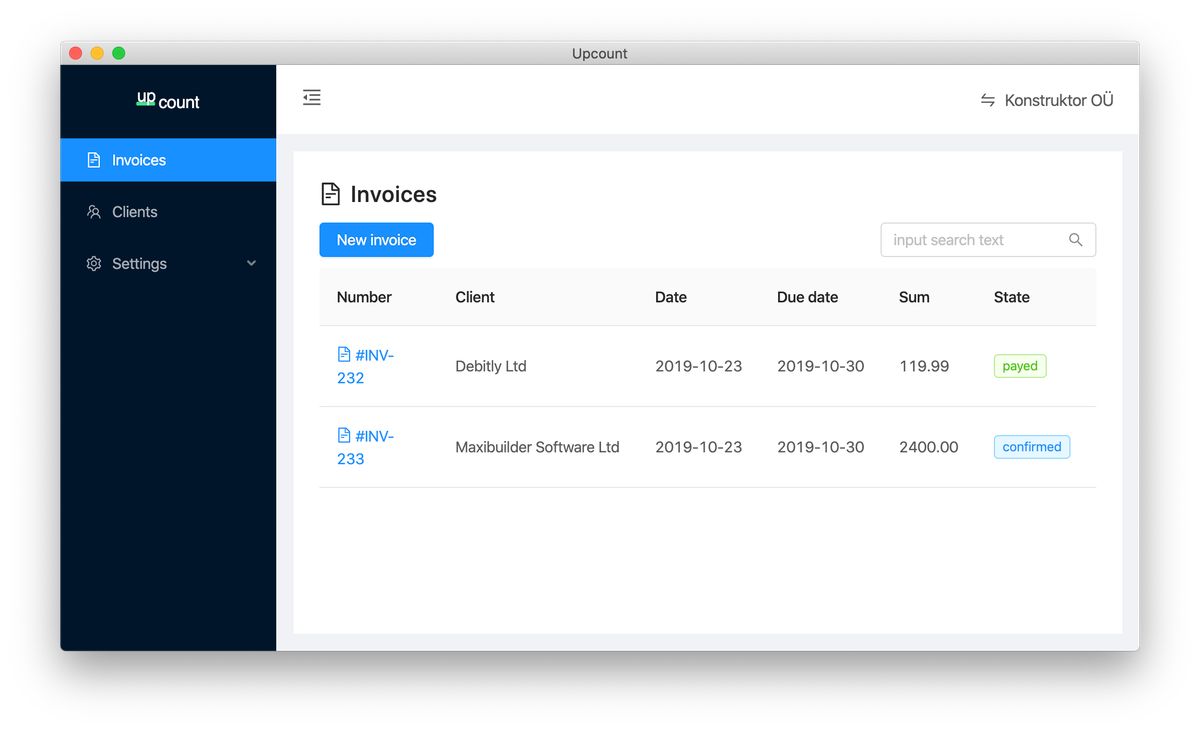
Task: Open invoice #INV-233 link
Action: click(x=365, y=447)
